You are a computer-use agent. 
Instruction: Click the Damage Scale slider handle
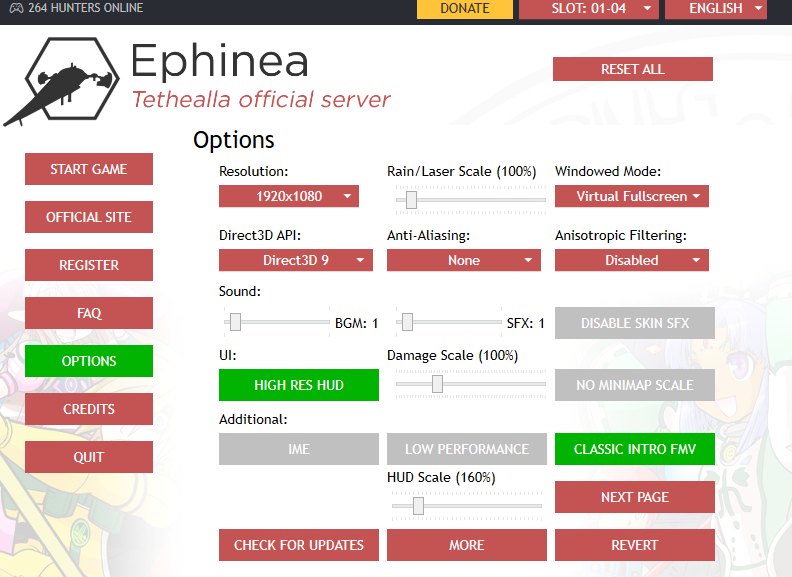tap(437, 384)
